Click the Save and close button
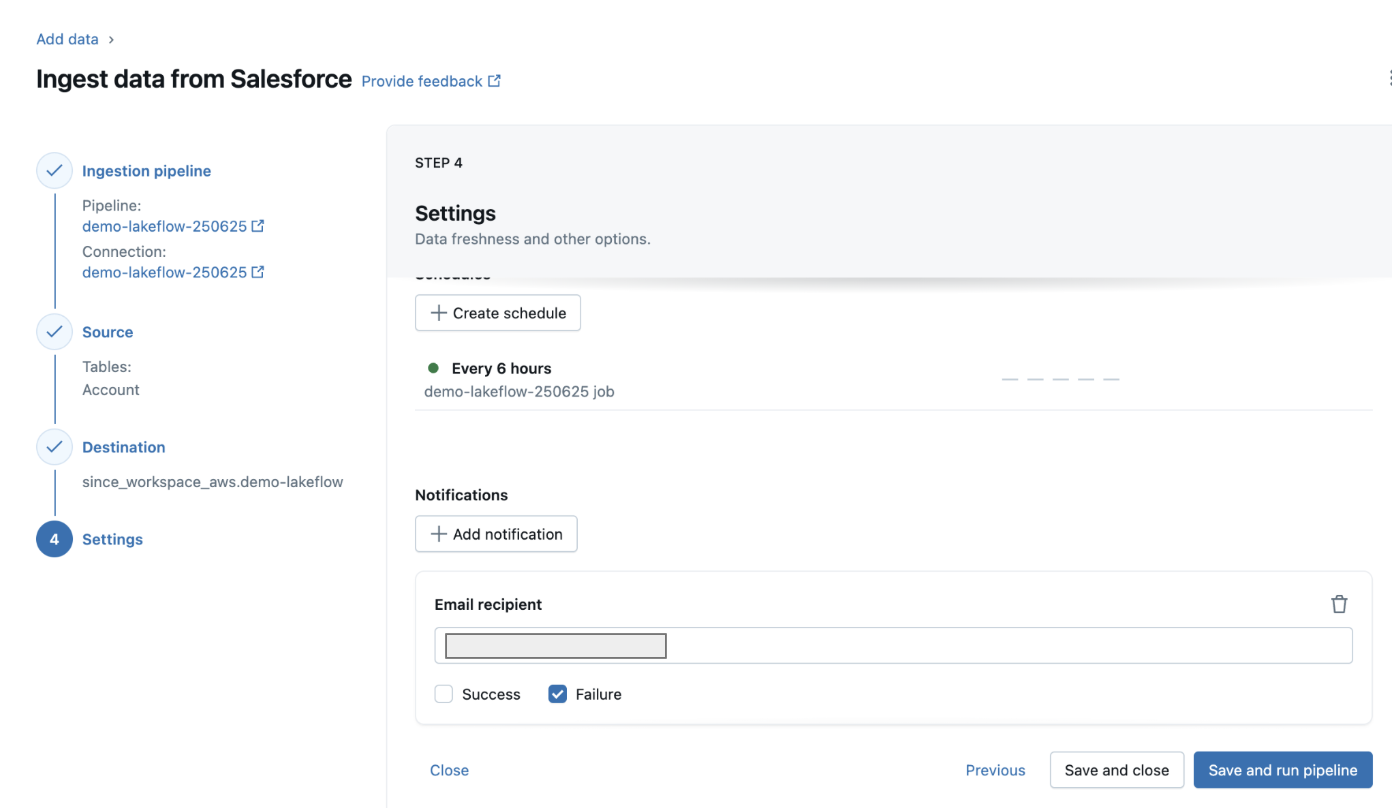 (x=1116, y=770)
